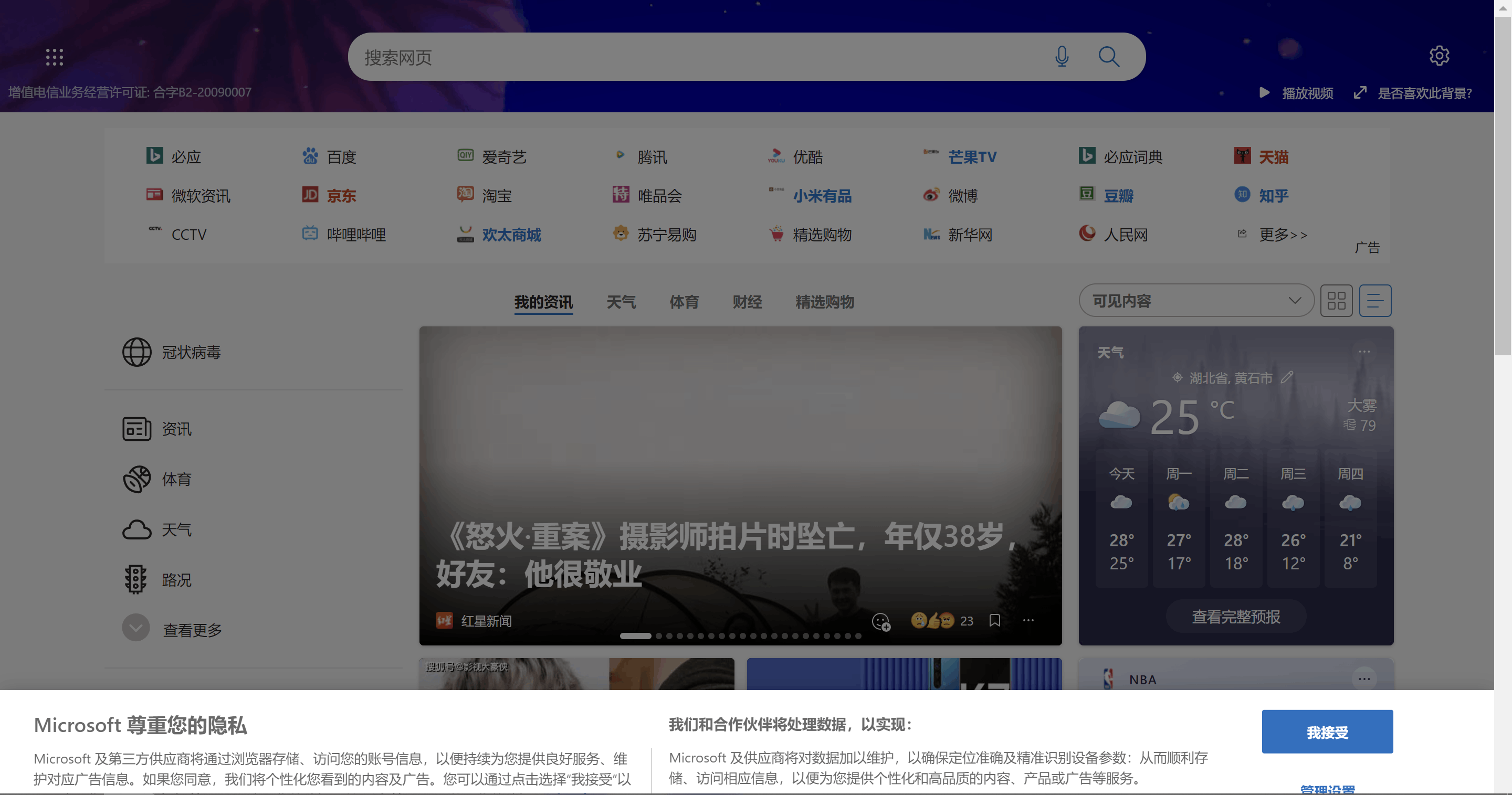Viewport: 1512px width, 795px height.
Task: Expand 更多>> quick links
Action: pyautogui.click(x=1283, y=235)
